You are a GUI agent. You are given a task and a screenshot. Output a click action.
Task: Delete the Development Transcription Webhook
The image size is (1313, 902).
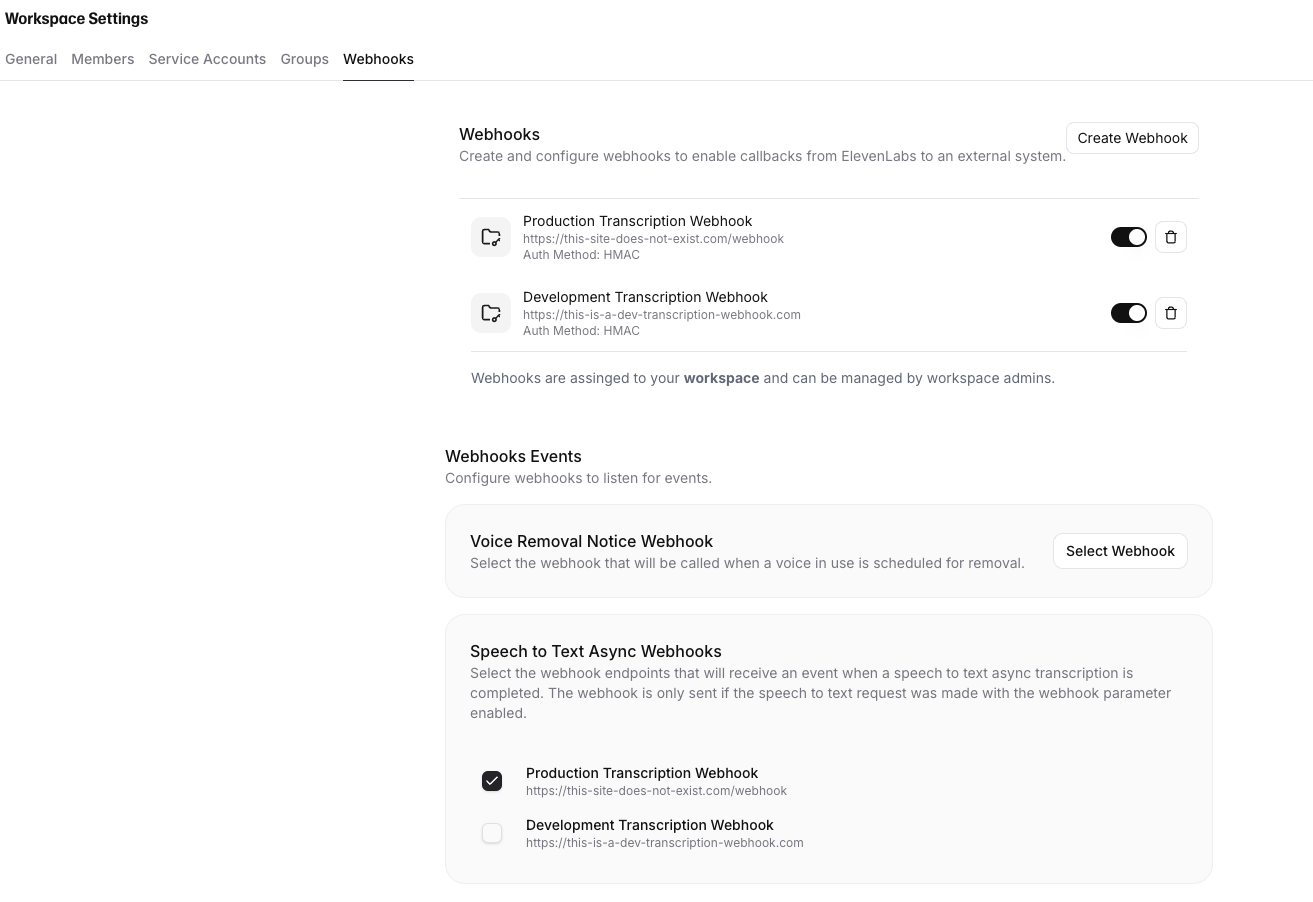pyautogui.click(x=1170, y=312)
